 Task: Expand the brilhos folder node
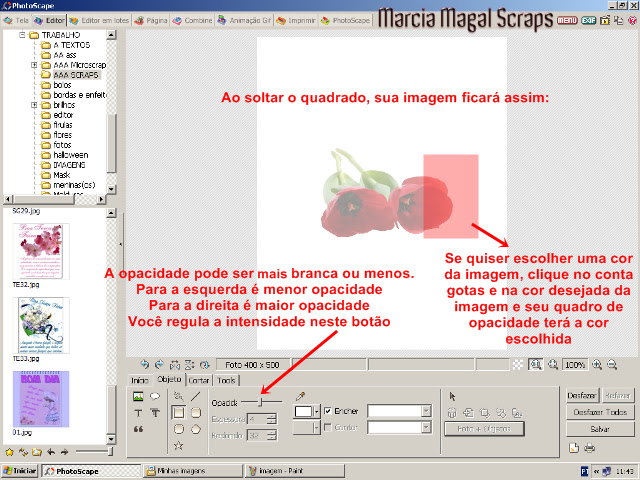click(34, 105)
